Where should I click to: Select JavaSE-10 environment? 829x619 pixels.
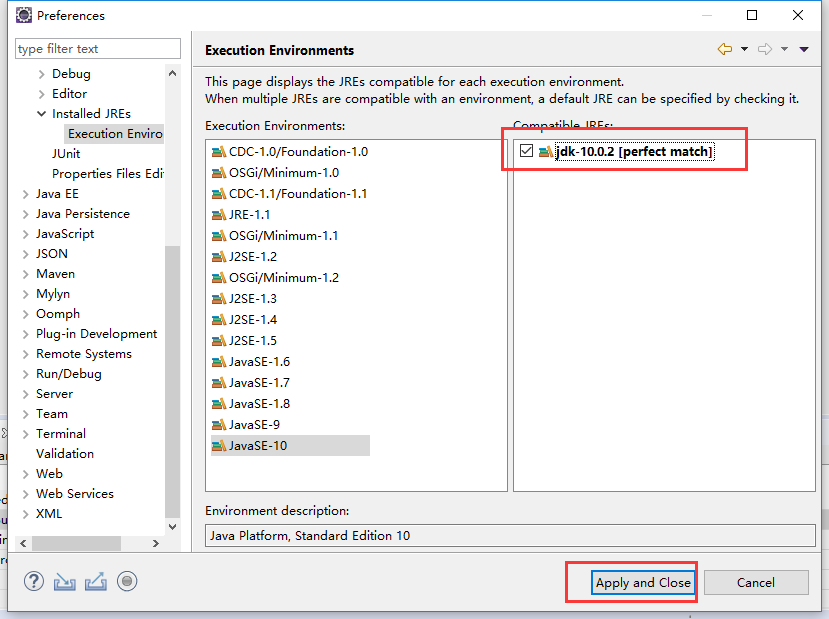290,446
